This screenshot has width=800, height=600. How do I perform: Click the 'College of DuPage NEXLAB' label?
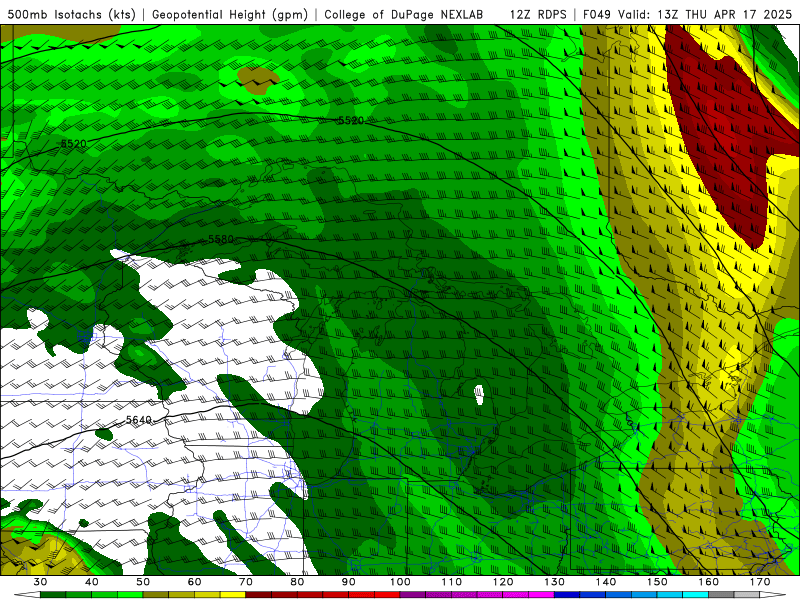(404, 14)
